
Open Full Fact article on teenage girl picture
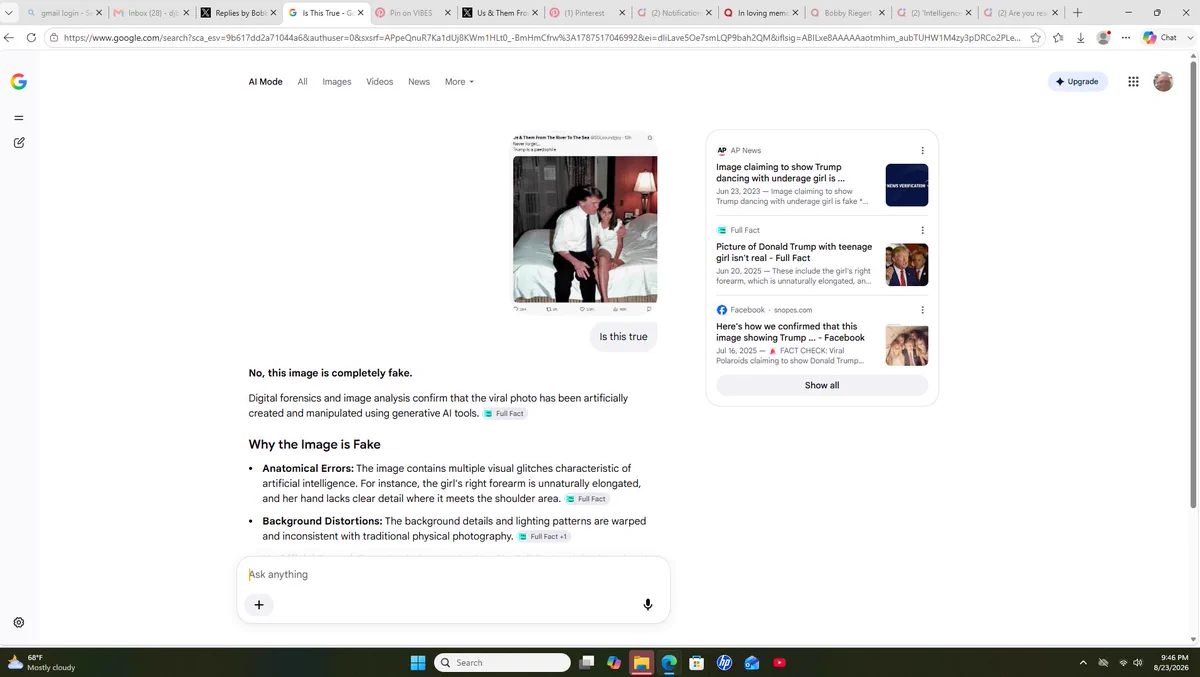tap(794, 252)
